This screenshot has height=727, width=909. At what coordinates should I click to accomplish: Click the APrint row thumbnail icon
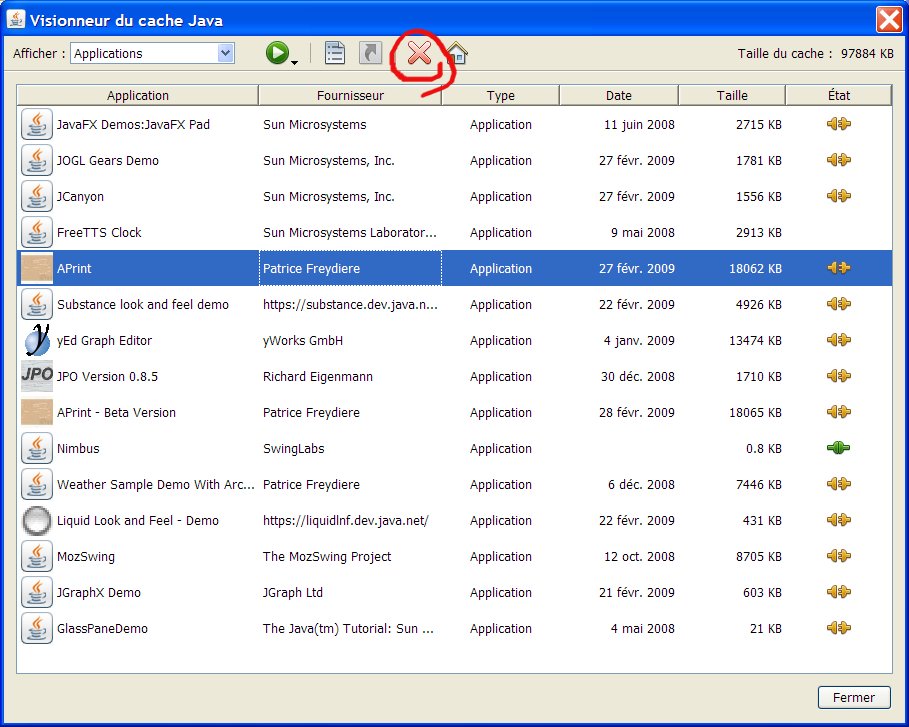37,268
